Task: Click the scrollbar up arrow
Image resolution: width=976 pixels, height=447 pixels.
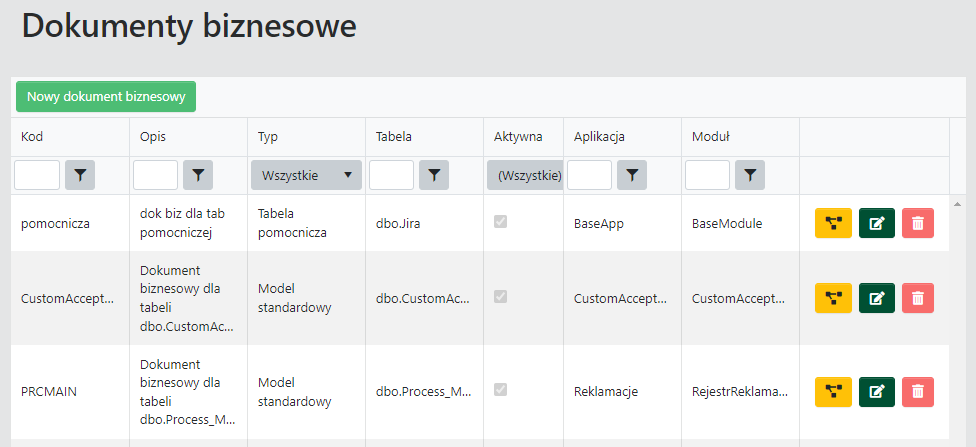Action: pos(957,204)
